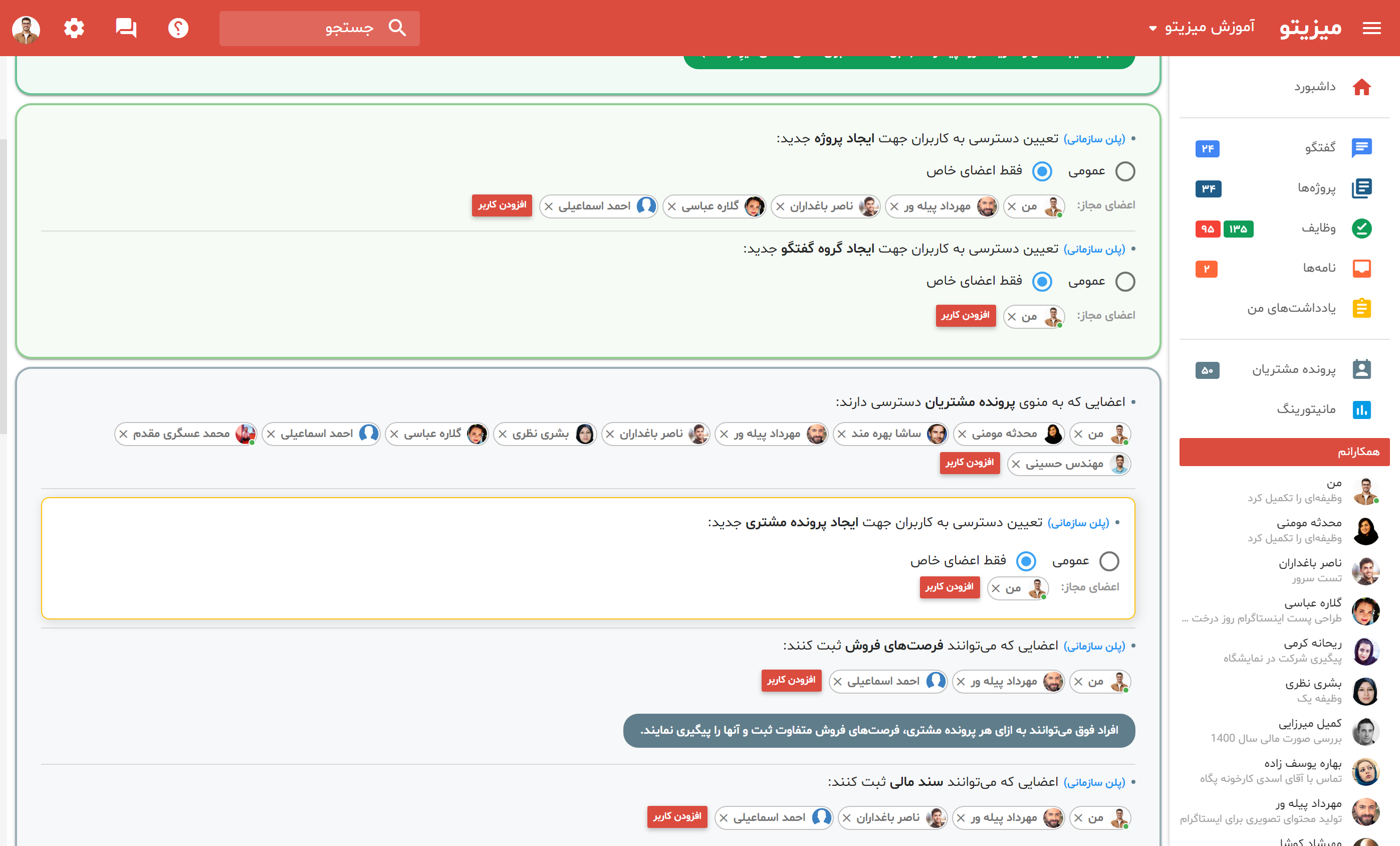The height and width of the screenshot is (846, 1400).
Task: Click the green ۱۳۵ tasks badge
Action: [x=1238, y=229]
